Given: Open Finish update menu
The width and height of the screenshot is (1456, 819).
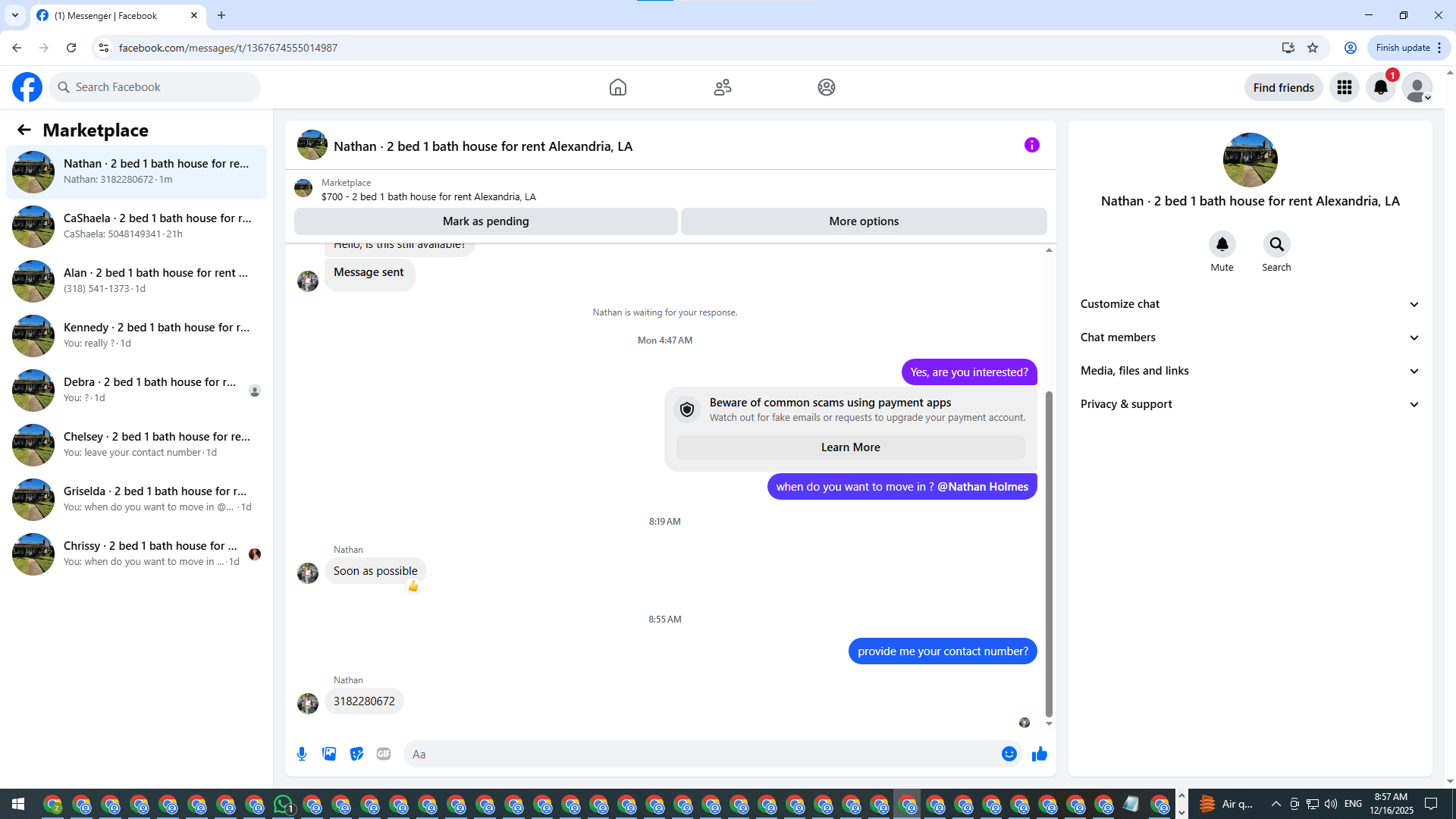Looking at the screenshot, I should (x=1410, y=48).
